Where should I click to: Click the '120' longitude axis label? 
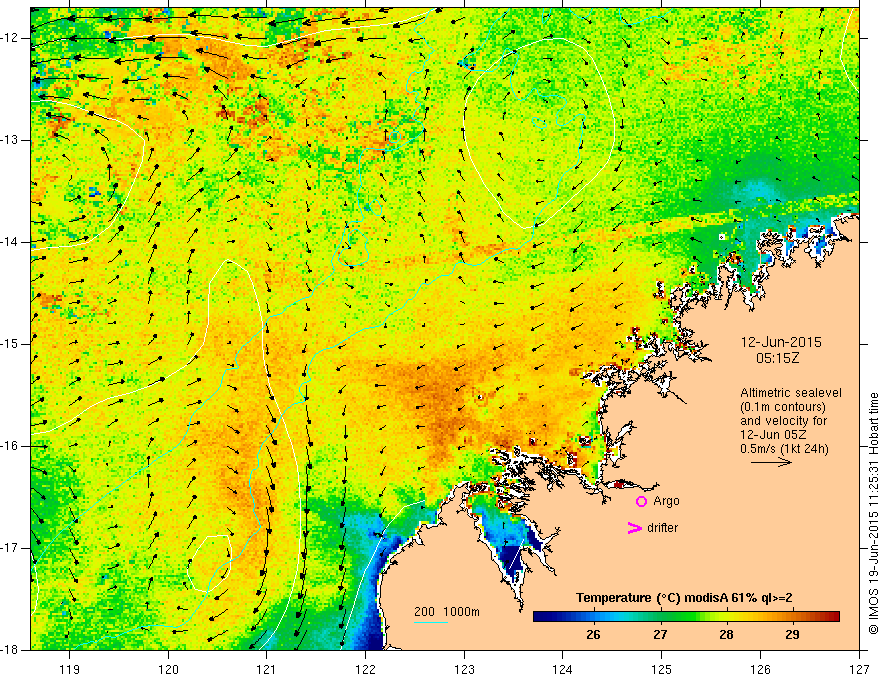coord(168,669)
